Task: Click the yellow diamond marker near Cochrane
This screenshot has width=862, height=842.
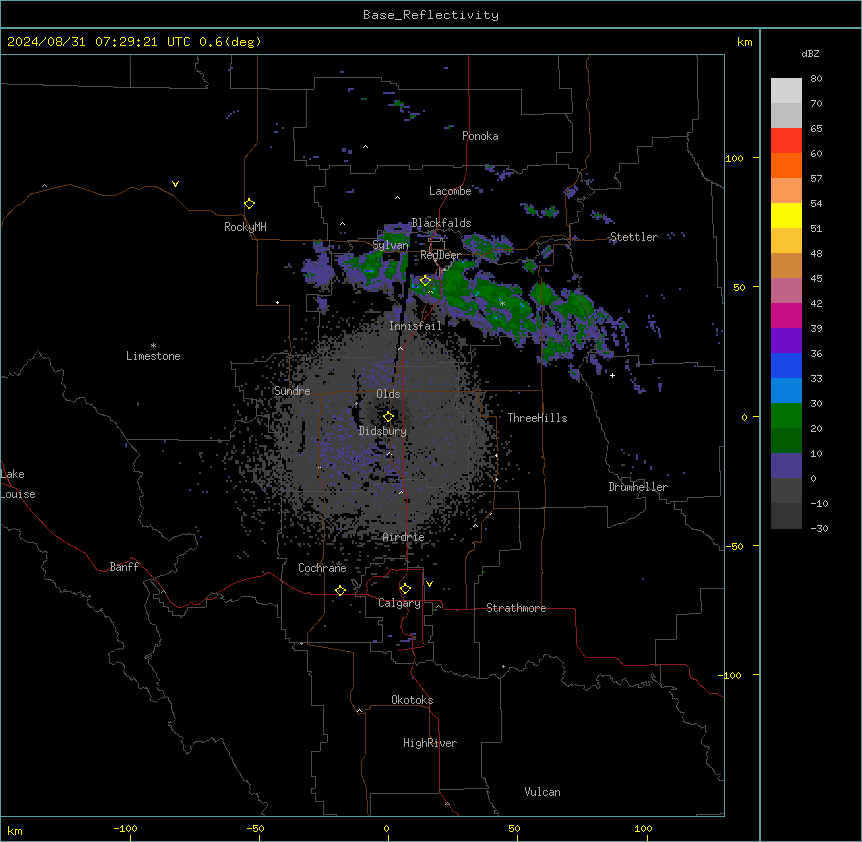Action: pos(340,590)
